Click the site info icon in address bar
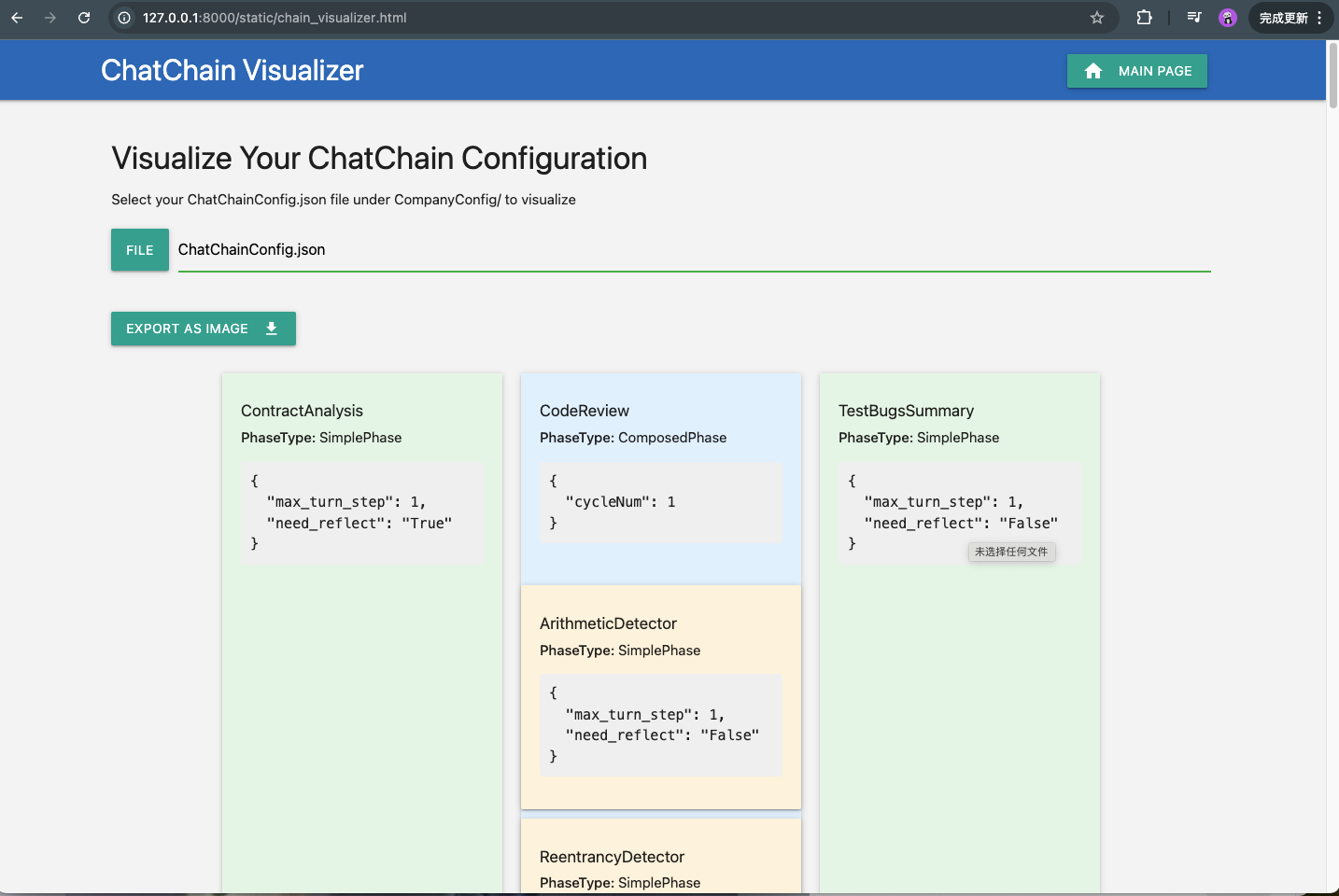 click(x=124, y=18)
